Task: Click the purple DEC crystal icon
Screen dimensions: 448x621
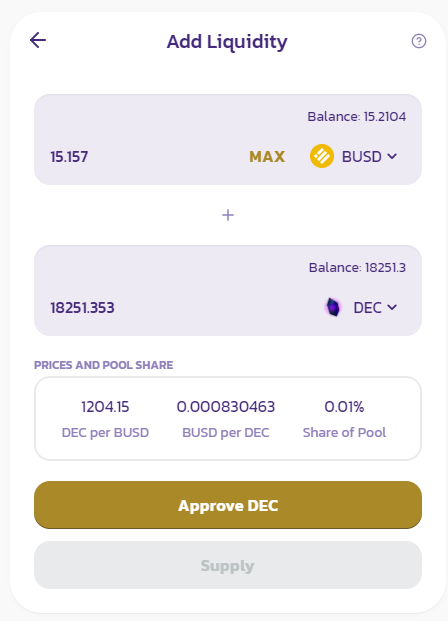Action: click(333, 307)
